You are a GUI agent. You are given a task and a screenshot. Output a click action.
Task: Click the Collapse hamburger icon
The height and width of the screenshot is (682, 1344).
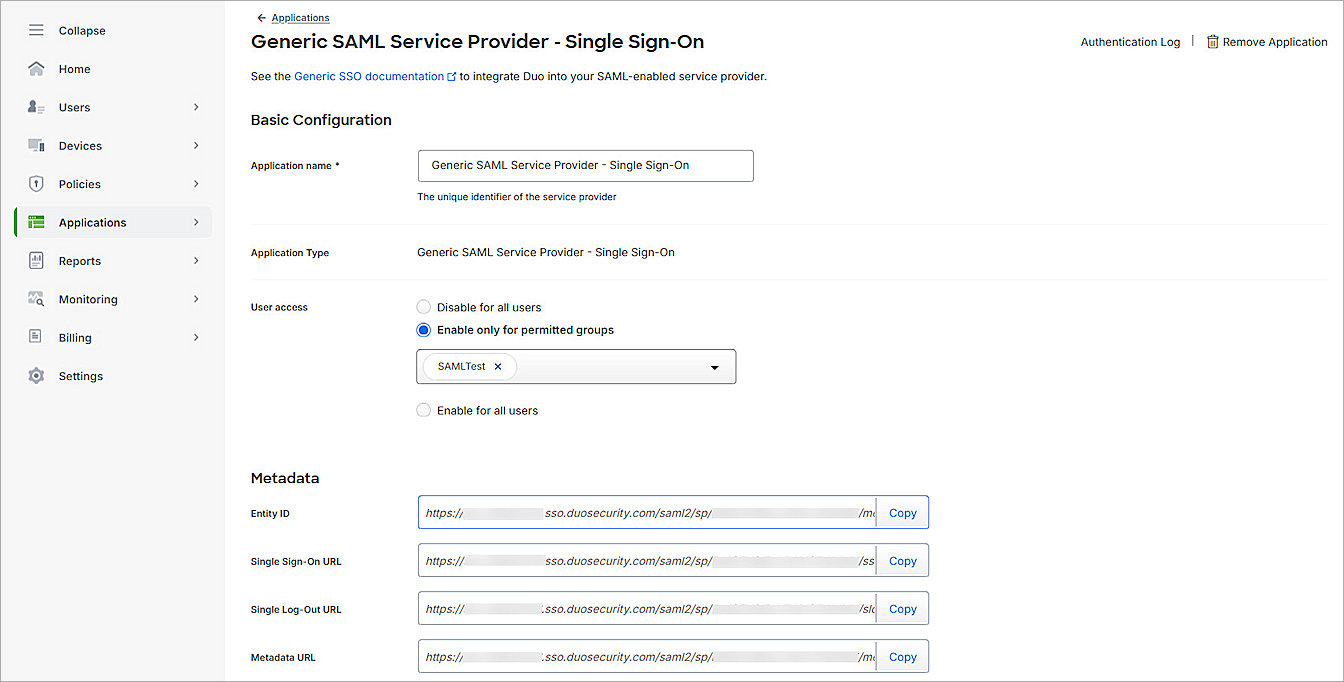click(x=36, y=31)
